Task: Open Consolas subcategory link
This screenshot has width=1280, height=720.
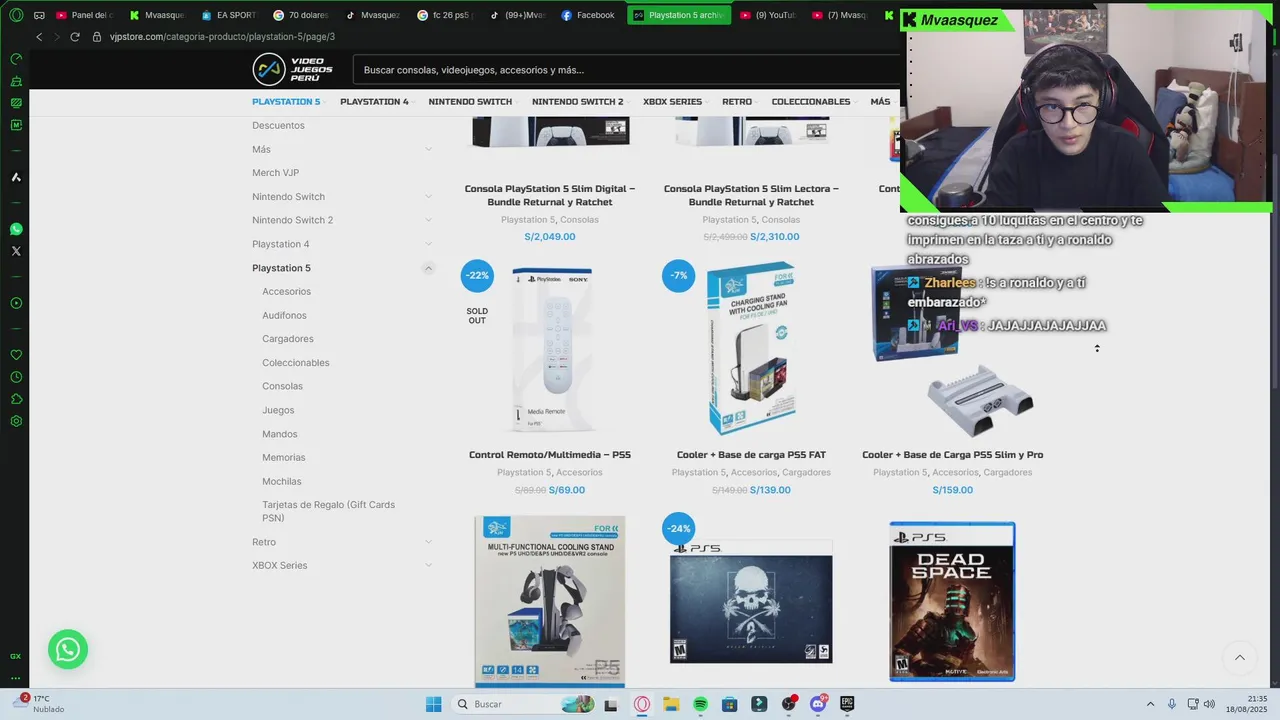Action: (282, 386)
